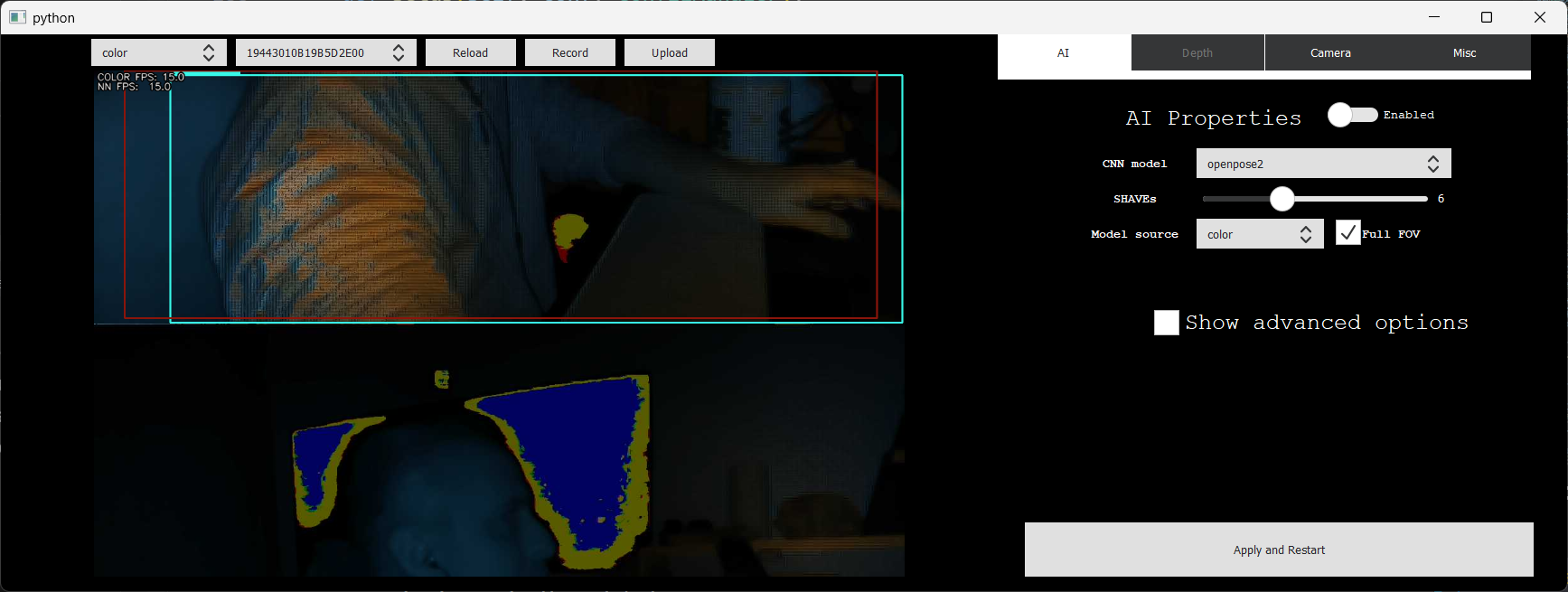Maximize the python window
This screenshot has width=1568, height=592.
(x=1487, y=17)
